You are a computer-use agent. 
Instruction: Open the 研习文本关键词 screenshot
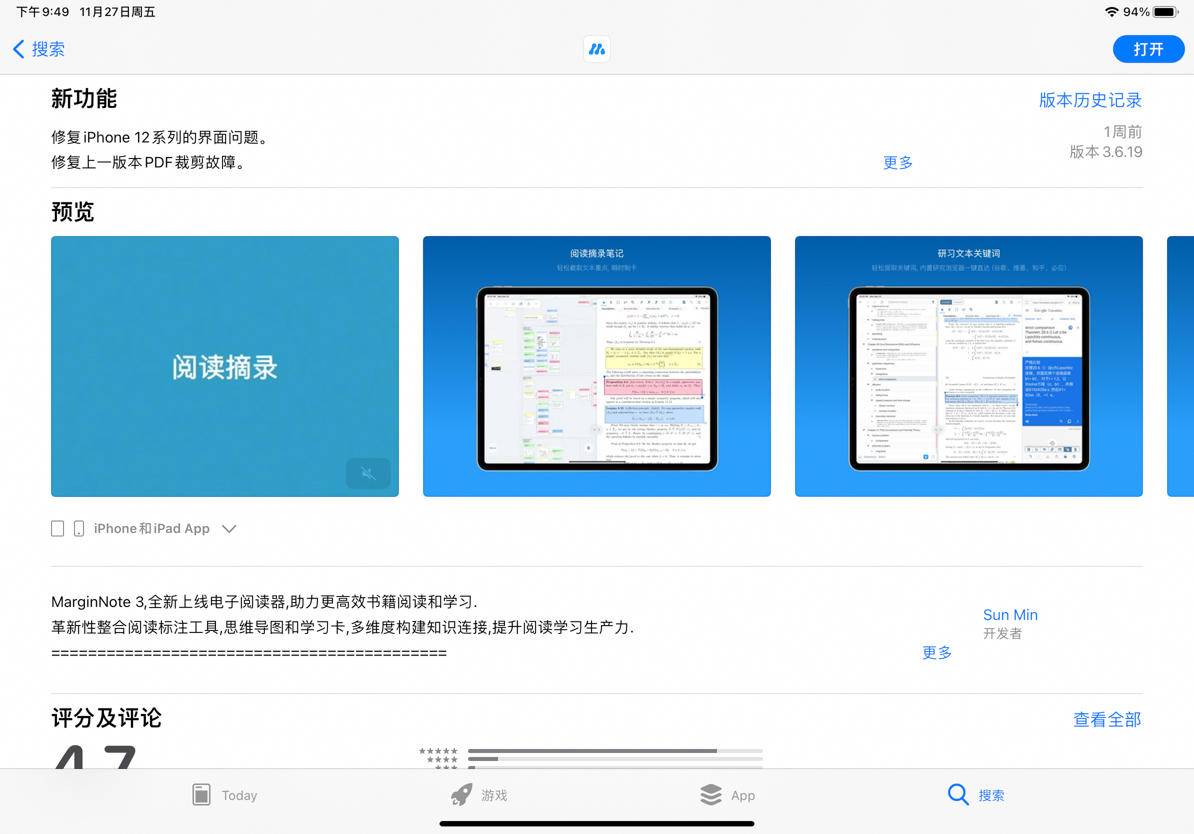tap(969, 366)
